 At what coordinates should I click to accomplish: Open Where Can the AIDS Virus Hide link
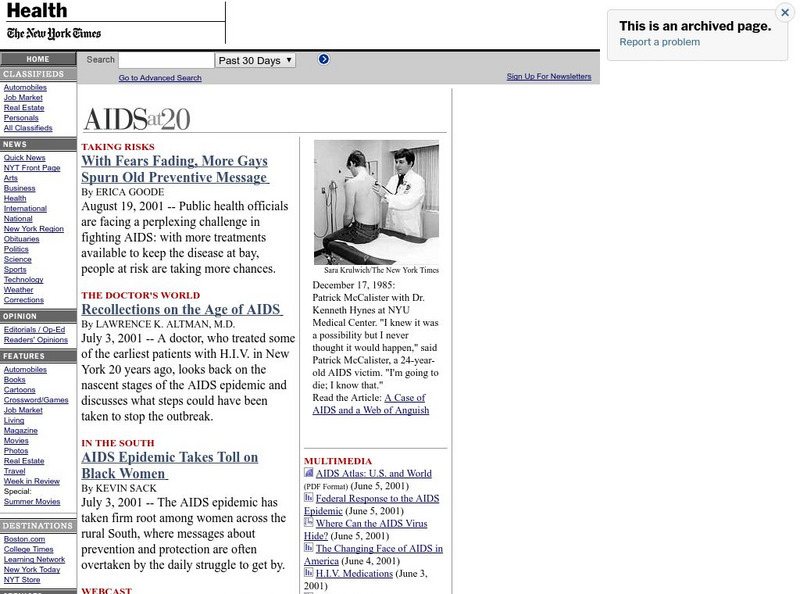tap(366, 530)
